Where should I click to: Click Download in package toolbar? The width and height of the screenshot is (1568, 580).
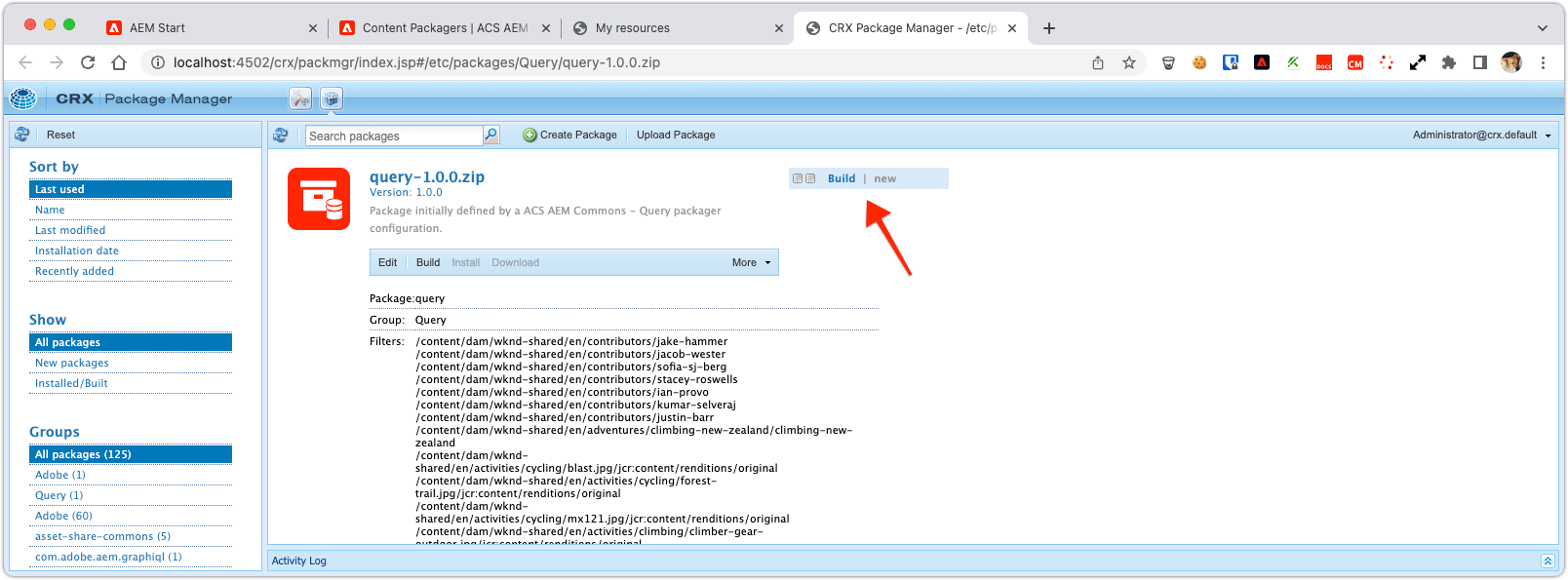[515, 262]
